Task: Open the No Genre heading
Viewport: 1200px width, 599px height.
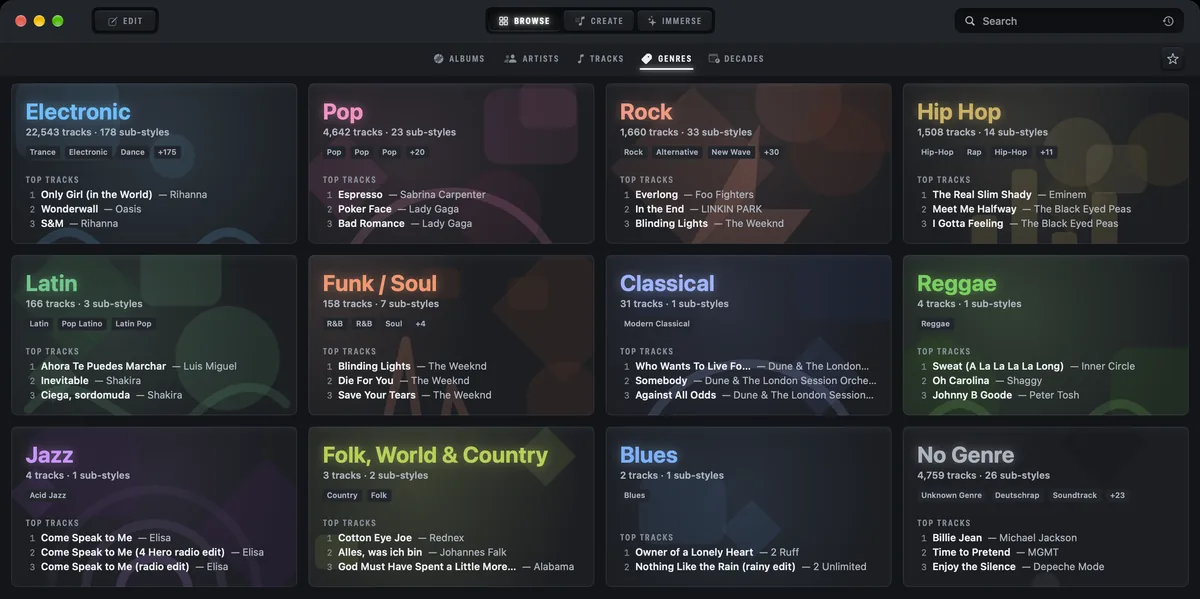Action: (966, 456)
